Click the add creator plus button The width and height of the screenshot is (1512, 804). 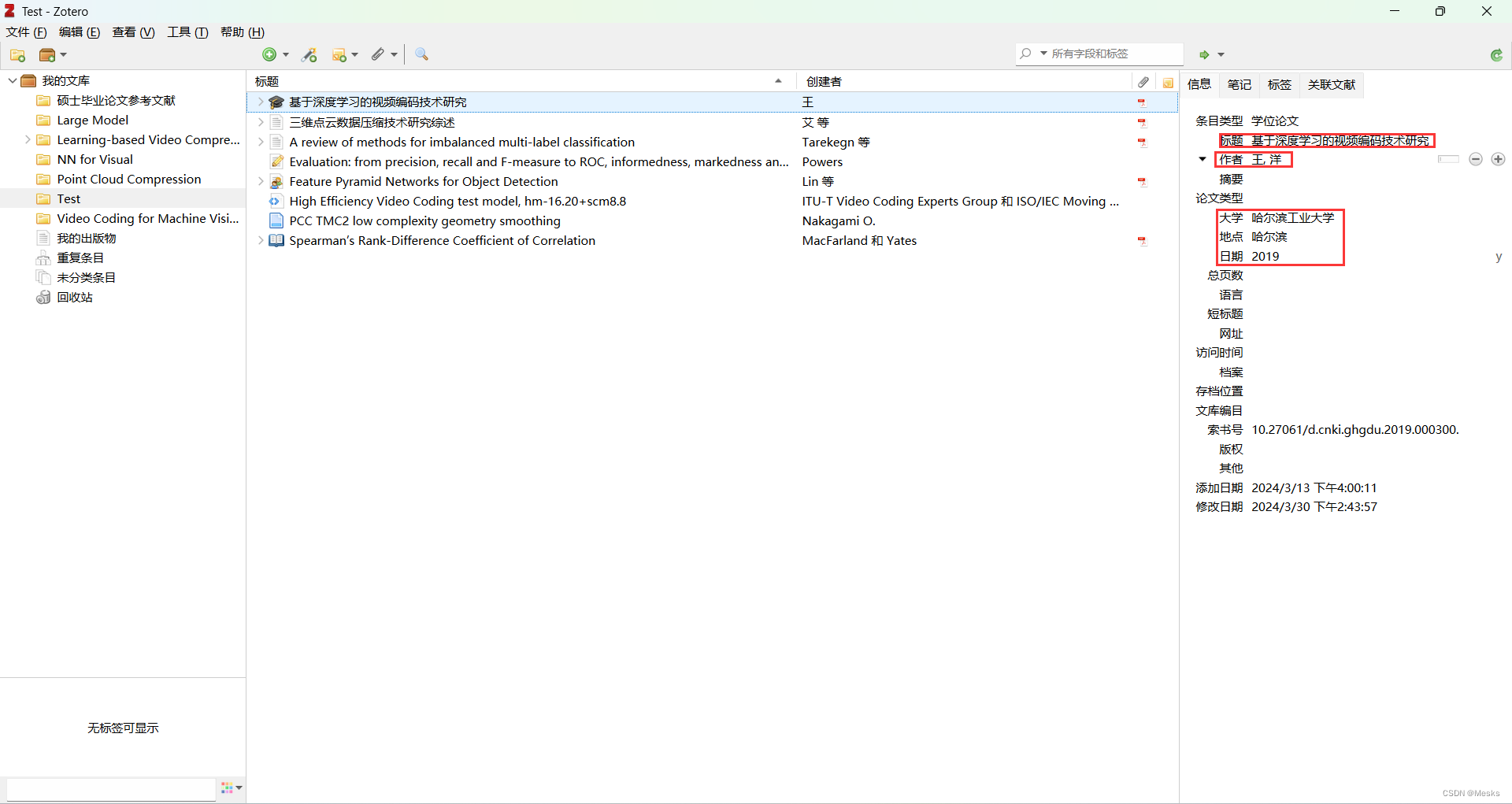click(1498, 159)
